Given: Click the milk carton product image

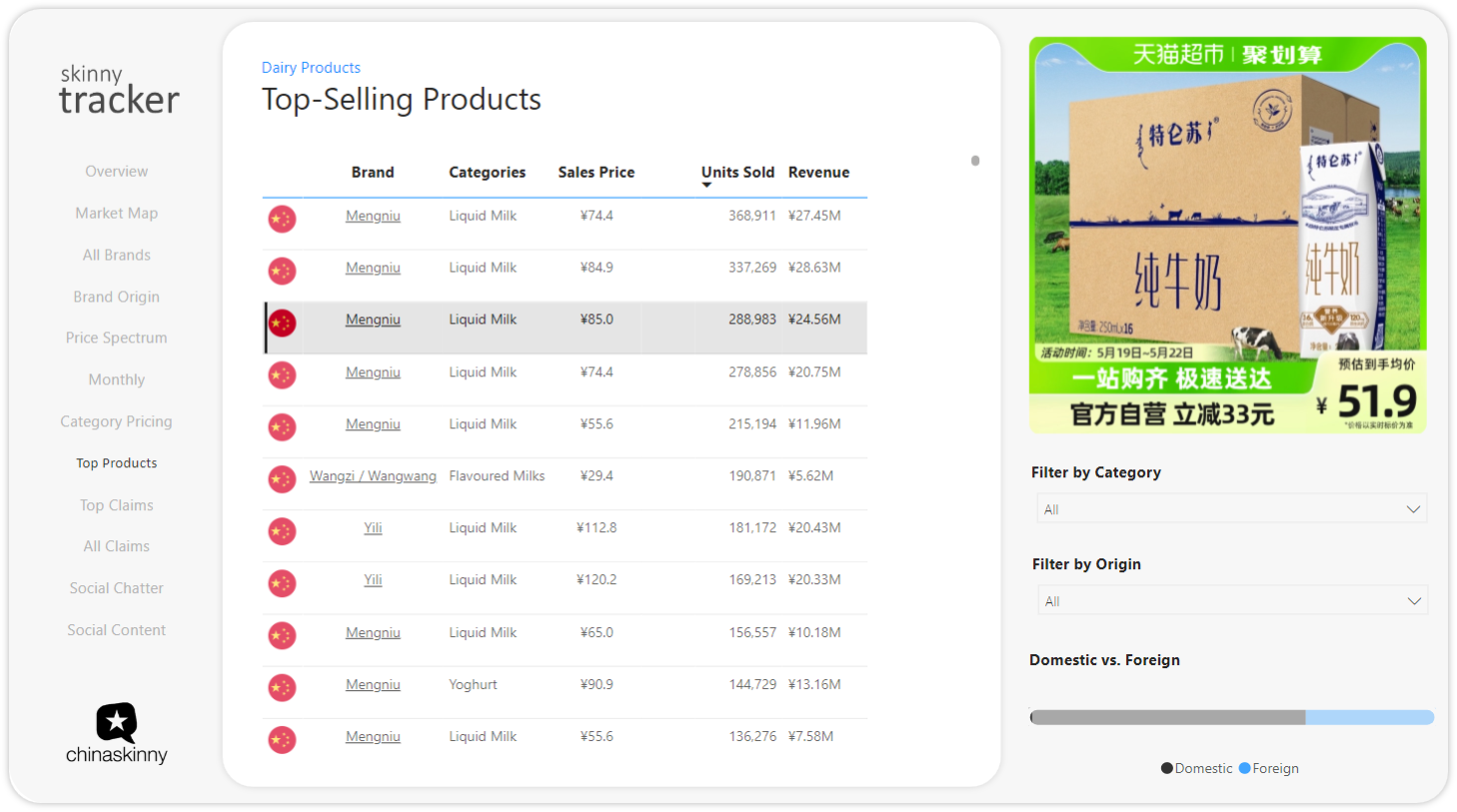Looking at the screenshot, I should (1228, 235).
